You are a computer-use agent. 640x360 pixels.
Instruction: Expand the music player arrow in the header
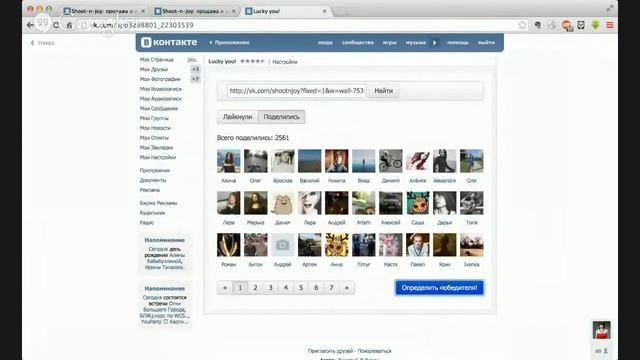(434, 42)
